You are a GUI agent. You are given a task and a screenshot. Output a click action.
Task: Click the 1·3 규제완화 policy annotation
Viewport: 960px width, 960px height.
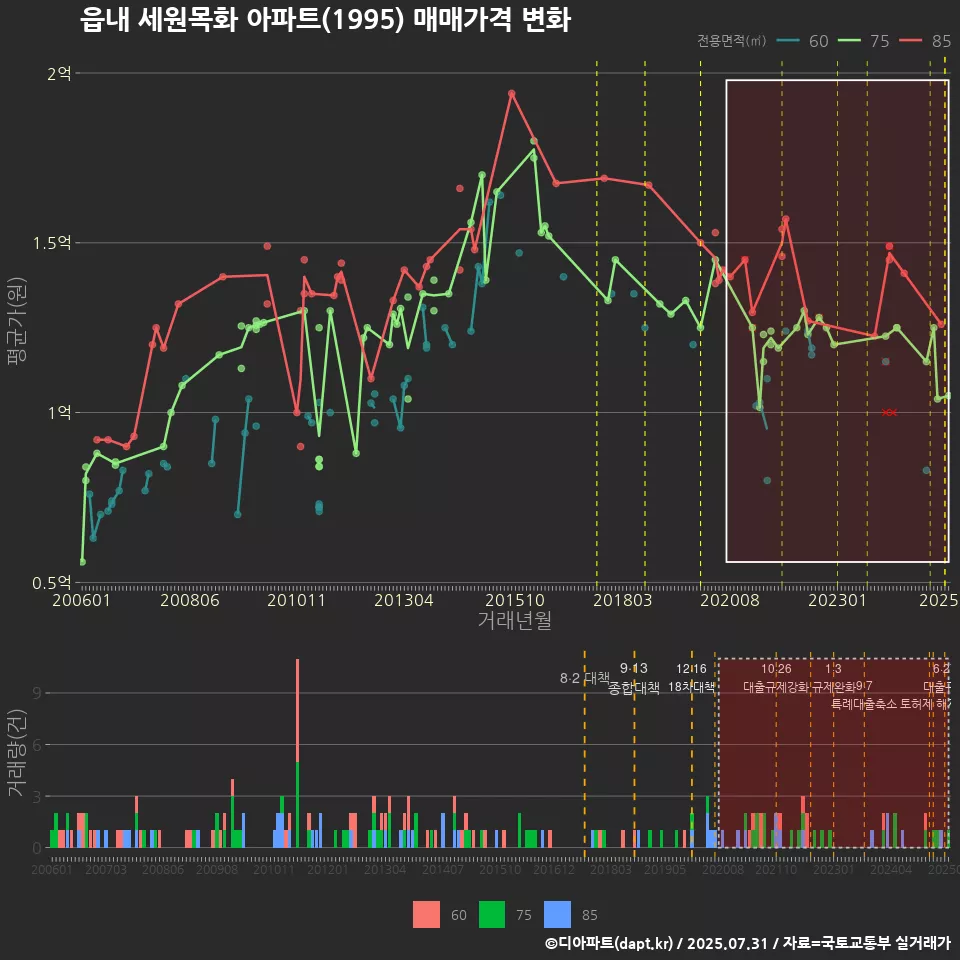tap(833, 678)
